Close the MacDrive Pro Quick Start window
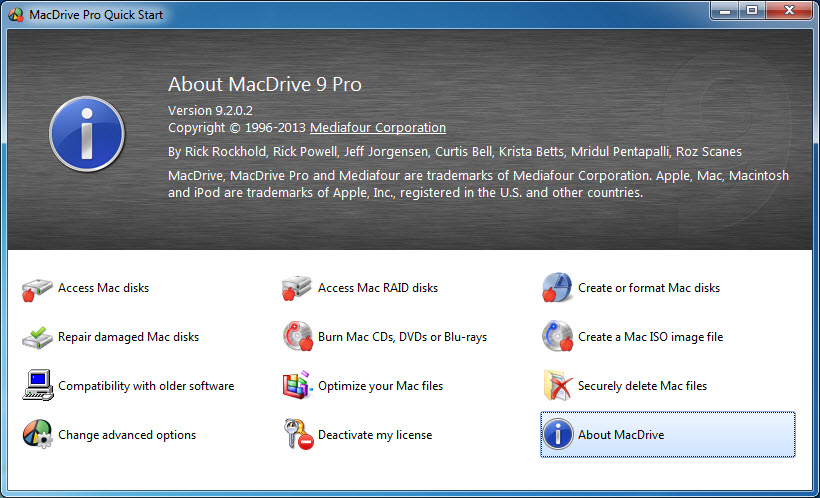820x498 pixels. (x=789, y=10)
